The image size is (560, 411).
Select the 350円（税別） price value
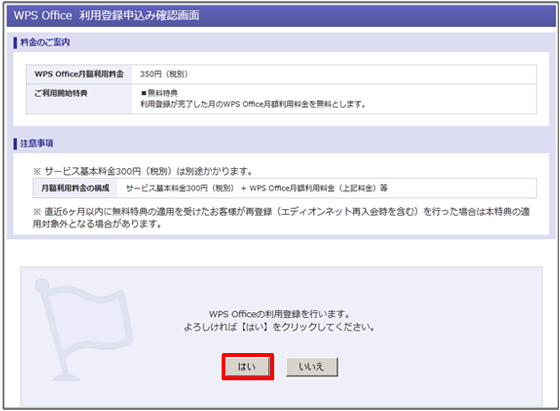pos(164,74)
